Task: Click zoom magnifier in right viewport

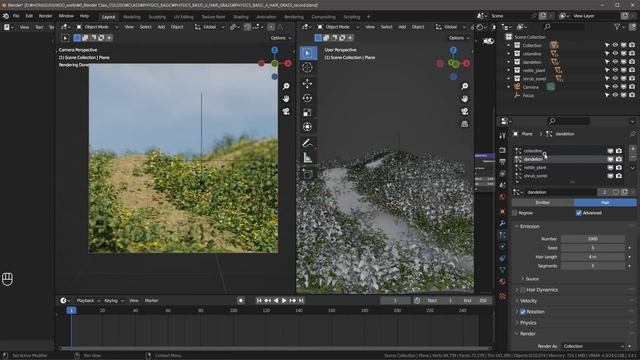Action: tap(464, 86)
